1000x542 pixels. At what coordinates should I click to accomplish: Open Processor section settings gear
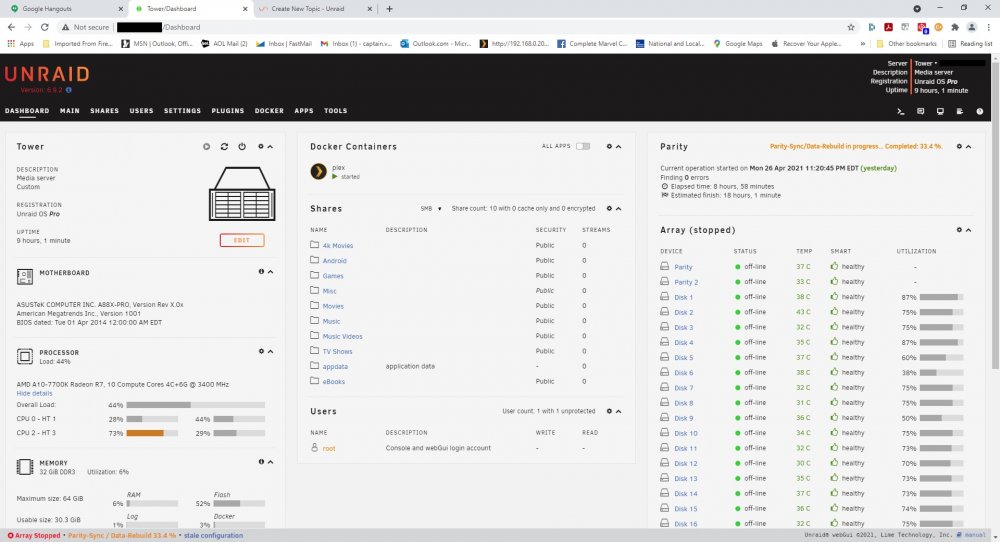(x=261, y=351)
